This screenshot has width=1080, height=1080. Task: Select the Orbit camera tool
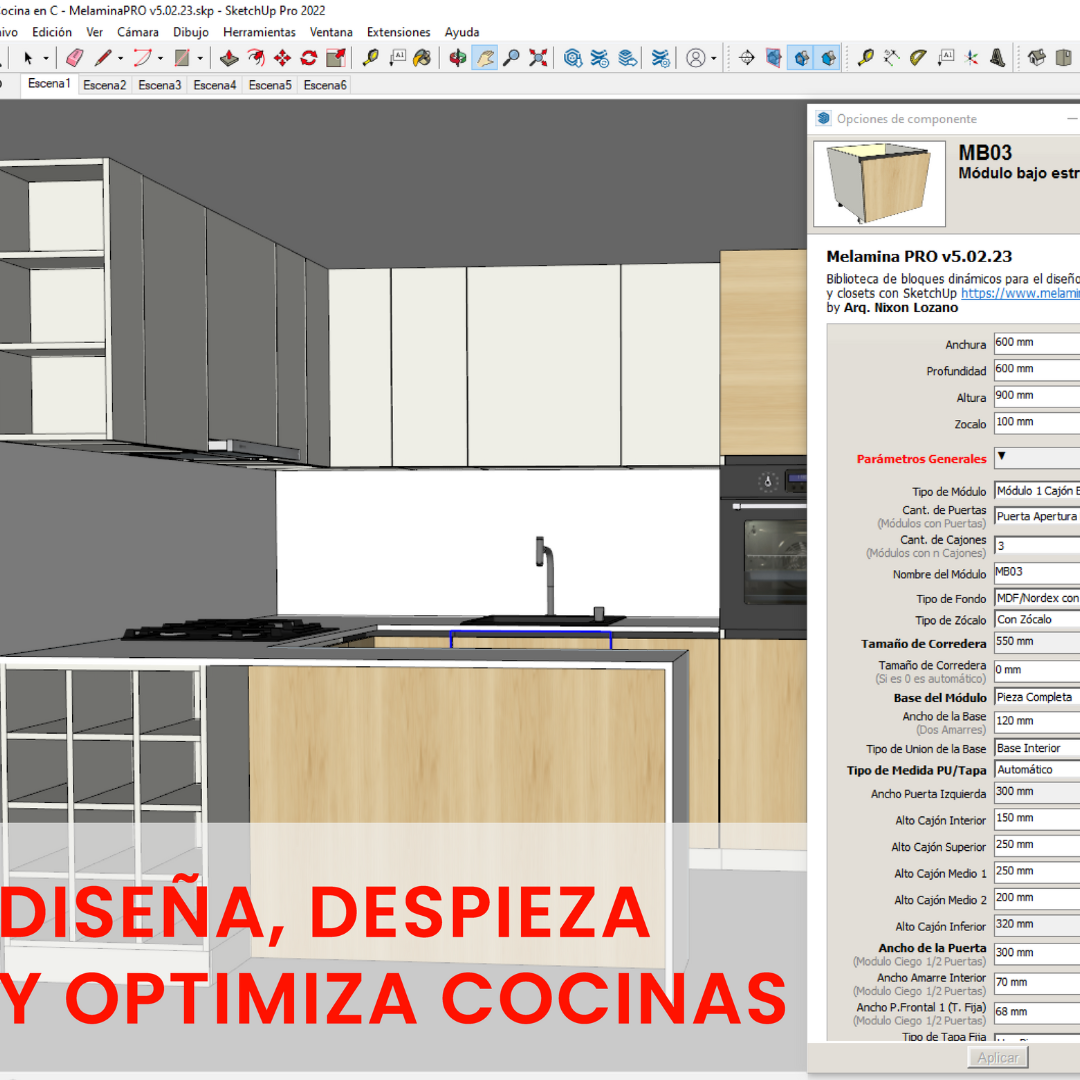click(x=457, y=59)
